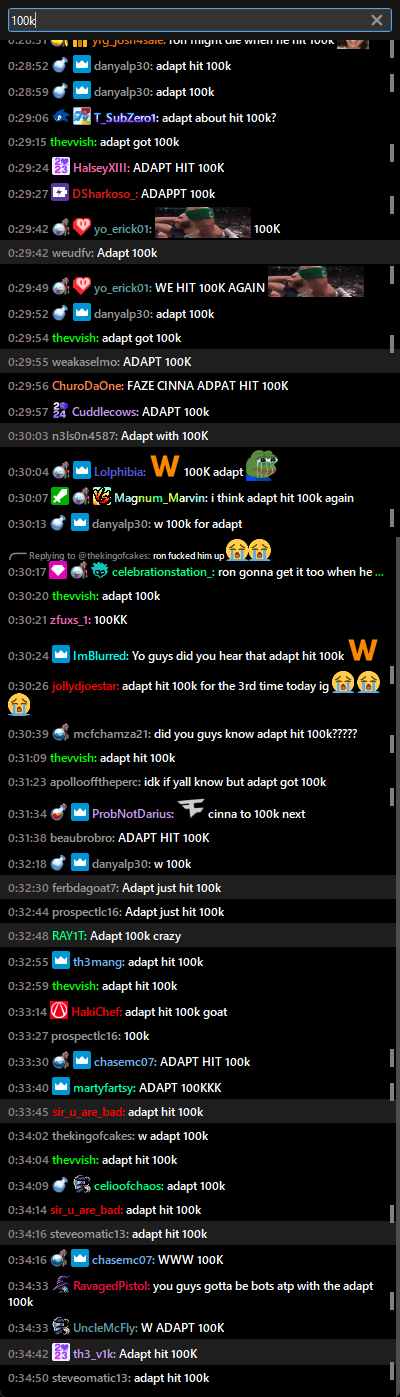Click the badge next to UncleMcFly

pos(60,1326)
